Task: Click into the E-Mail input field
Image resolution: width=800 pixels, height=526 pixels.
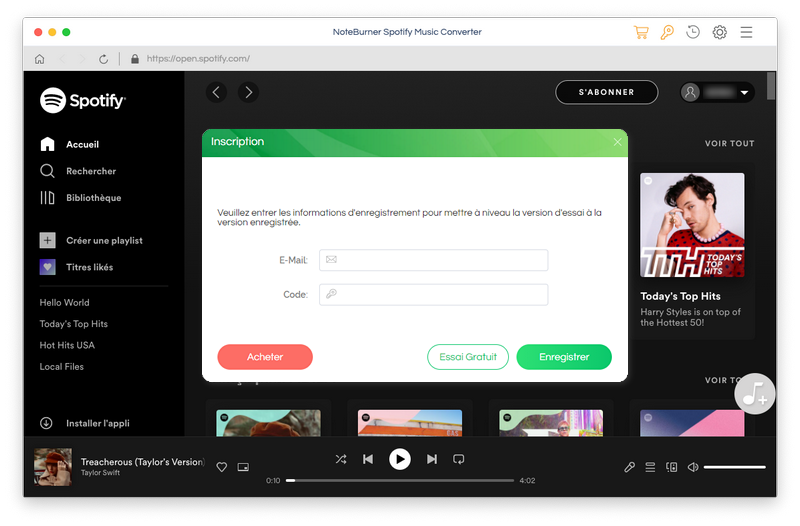Action: click(434, 260)
